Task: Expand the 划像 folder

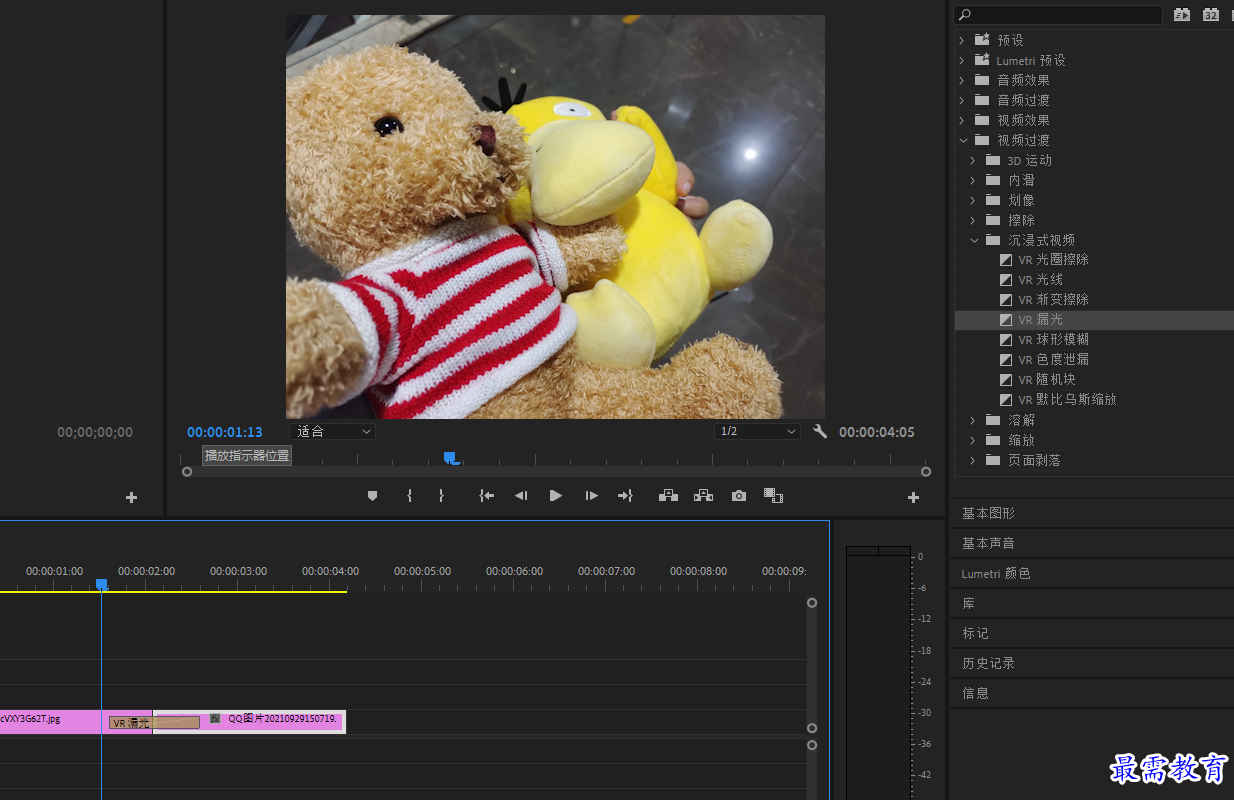Action: point(973,200)
